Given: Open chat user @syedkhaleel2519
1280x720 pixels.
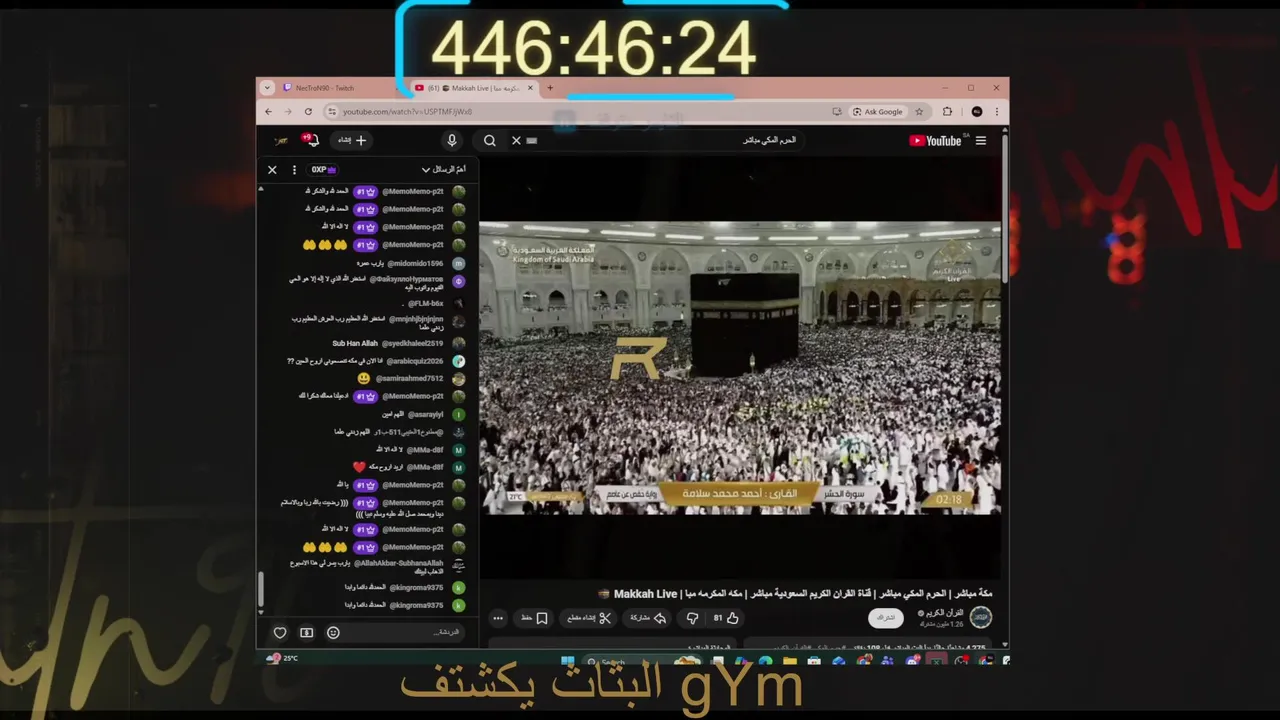Looking at the screenshot, I should point(412,343).
